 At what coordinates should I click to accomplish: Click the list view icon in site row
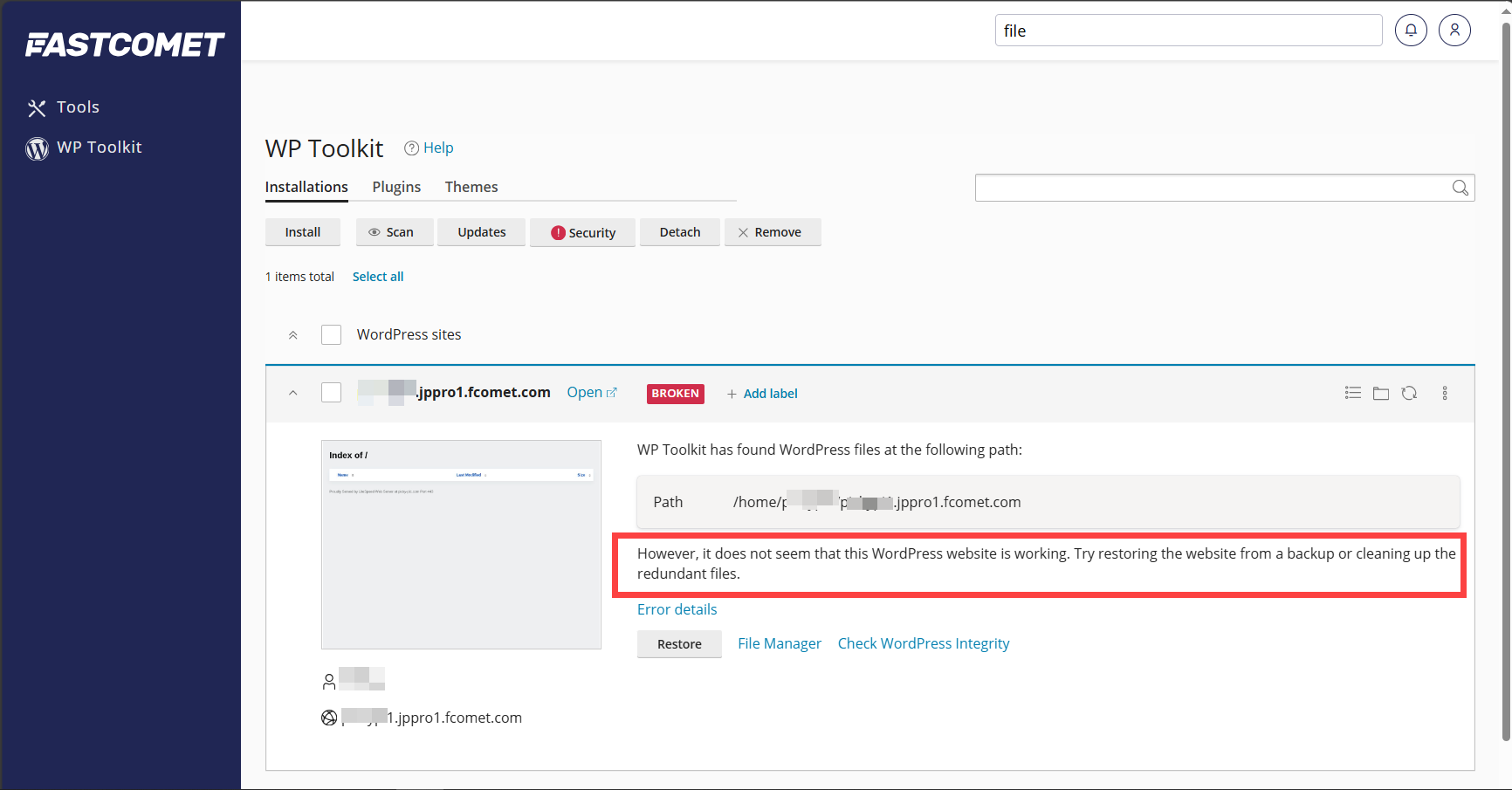[x=1353, y=393]
